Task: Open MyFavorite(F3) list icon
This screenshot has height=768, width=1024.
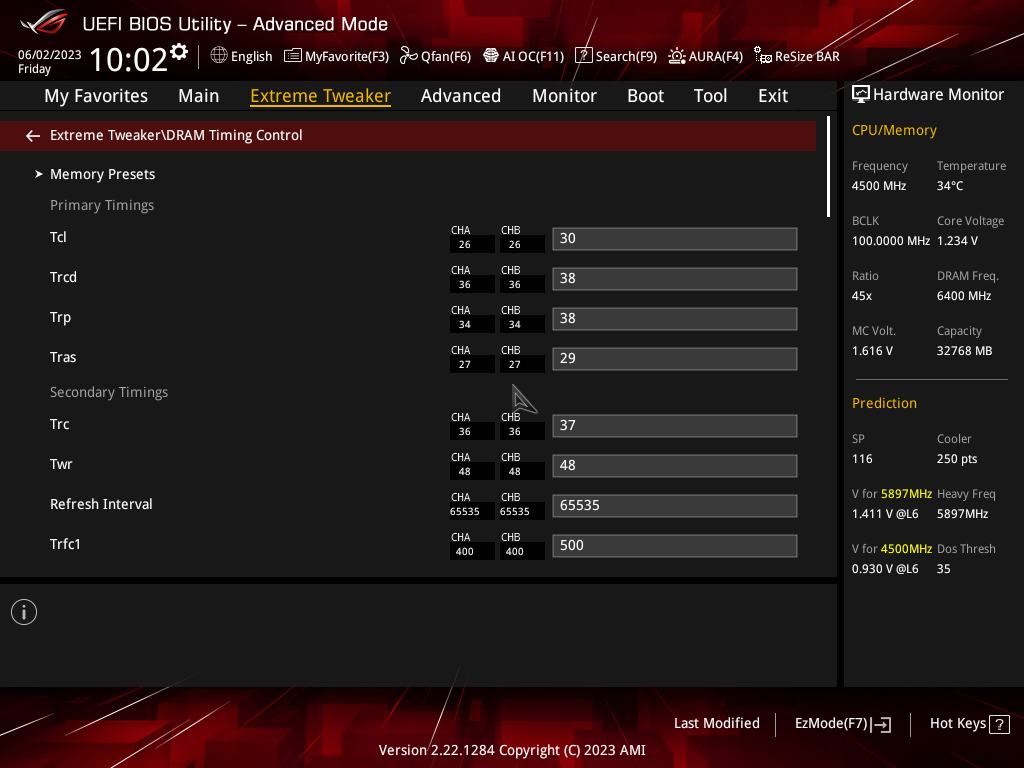Action: click(x=292, y=56)
